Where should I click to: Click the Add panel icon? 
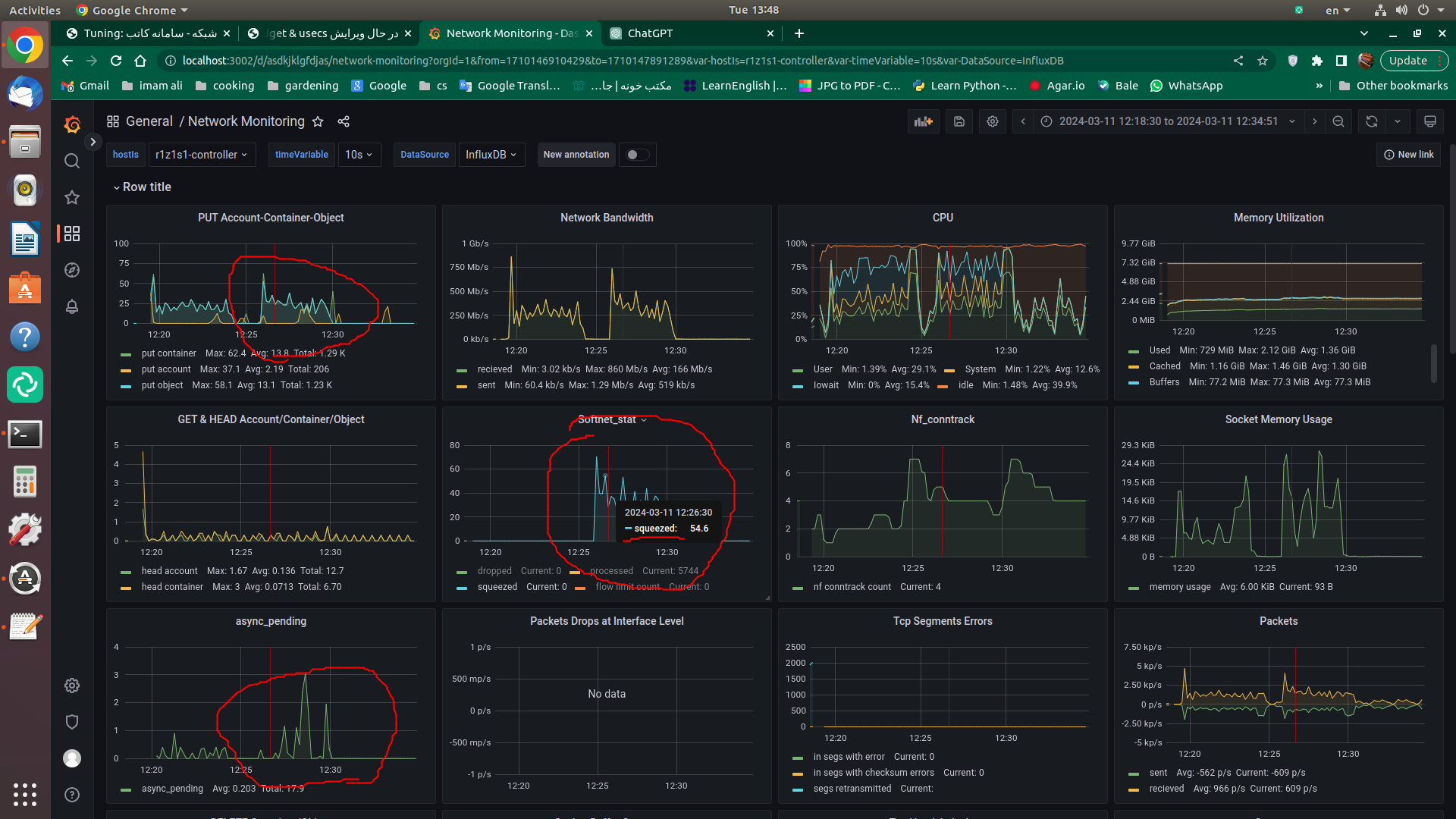coord(923,121)
